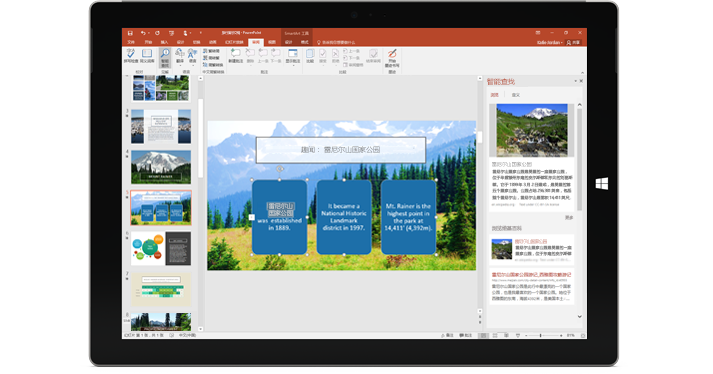Redo the action in quick access toolbar

pos(157,33)
